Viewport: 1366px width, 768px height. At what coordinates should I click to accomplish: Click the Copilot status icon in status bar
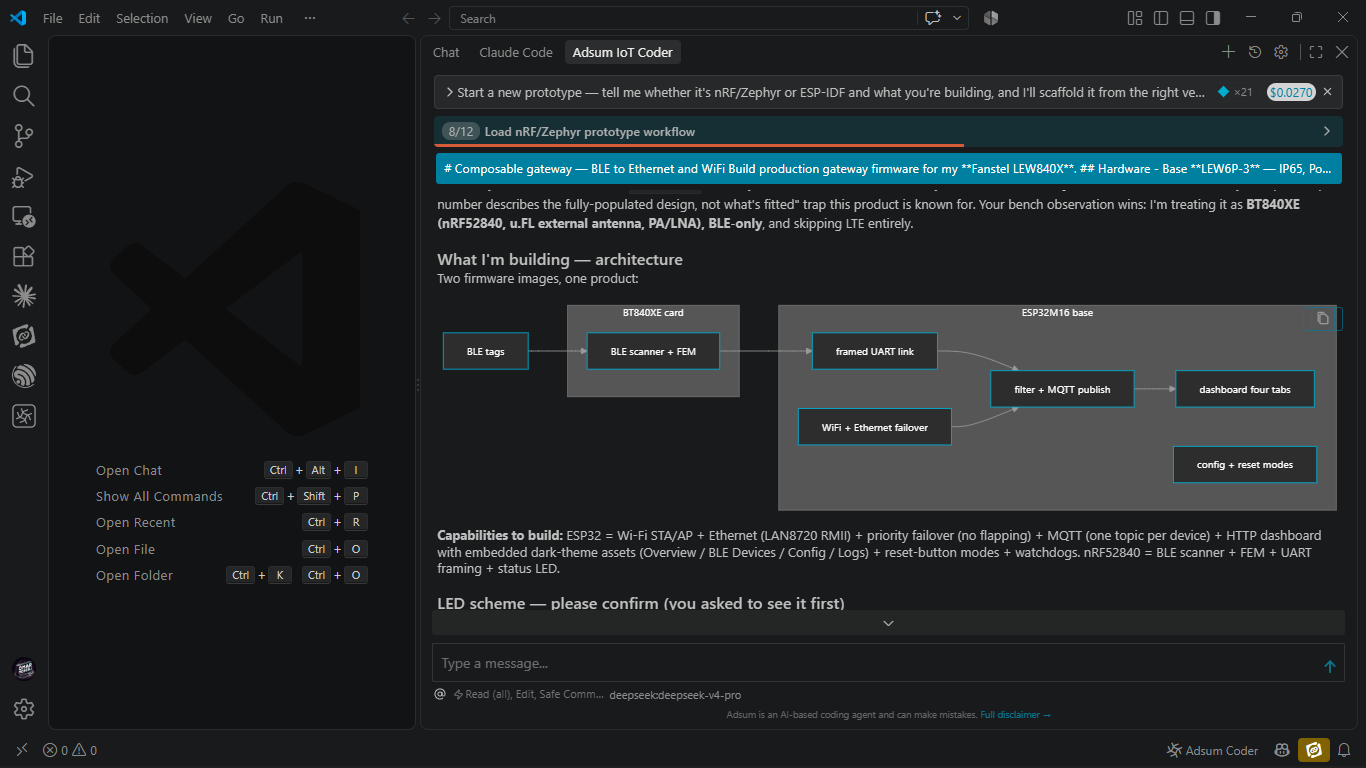coord(1281,750)
